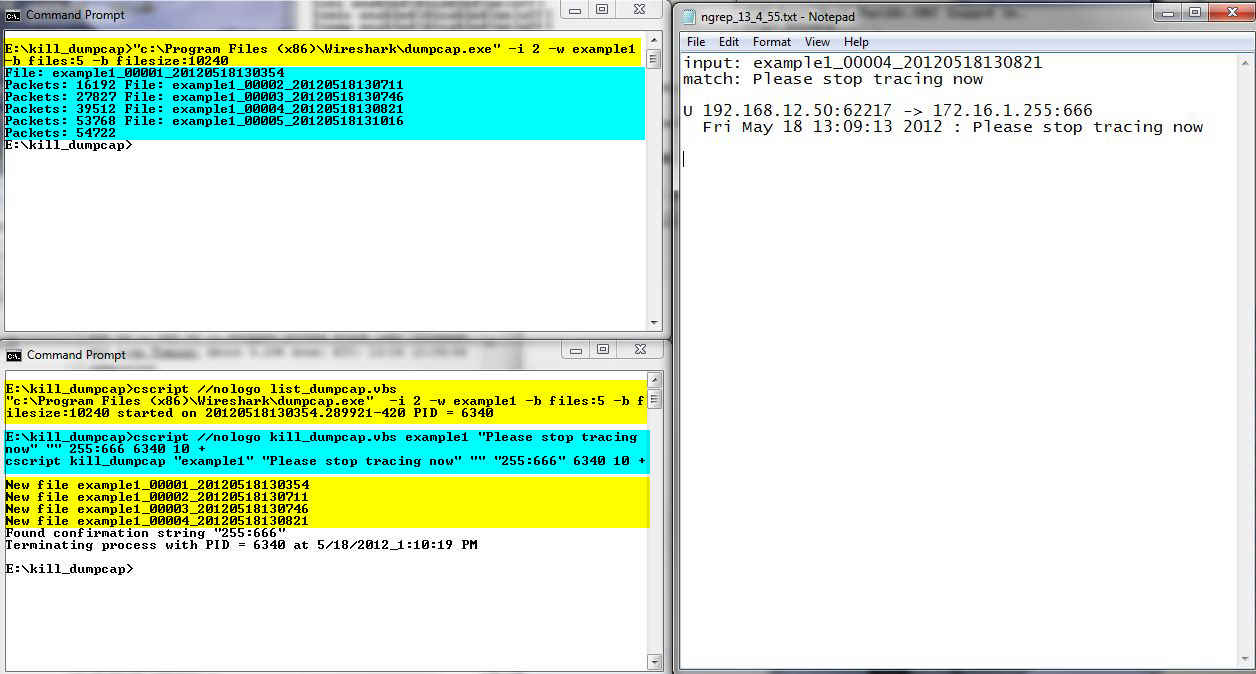This screenshot has width=1256, height=674.
Task: Minimize the top Command Prompt window
Action: pyautogui.click(x=575, y=10)
